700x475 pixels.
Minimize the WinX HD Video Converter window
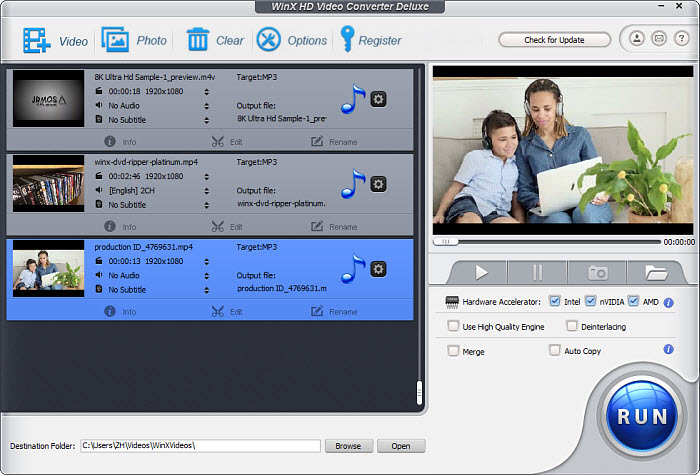pos(662,6)
